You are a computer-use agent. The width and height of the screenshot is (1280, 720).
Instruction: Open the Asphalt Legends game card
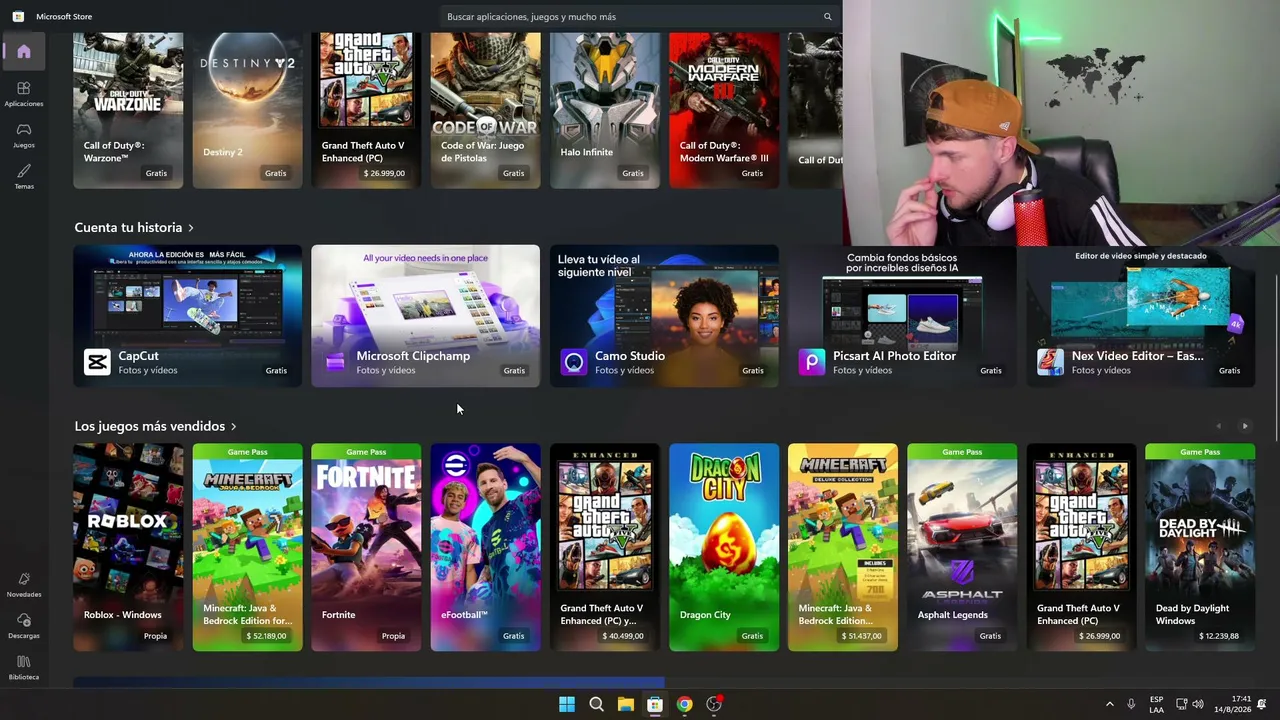click(x=962, y=547)
